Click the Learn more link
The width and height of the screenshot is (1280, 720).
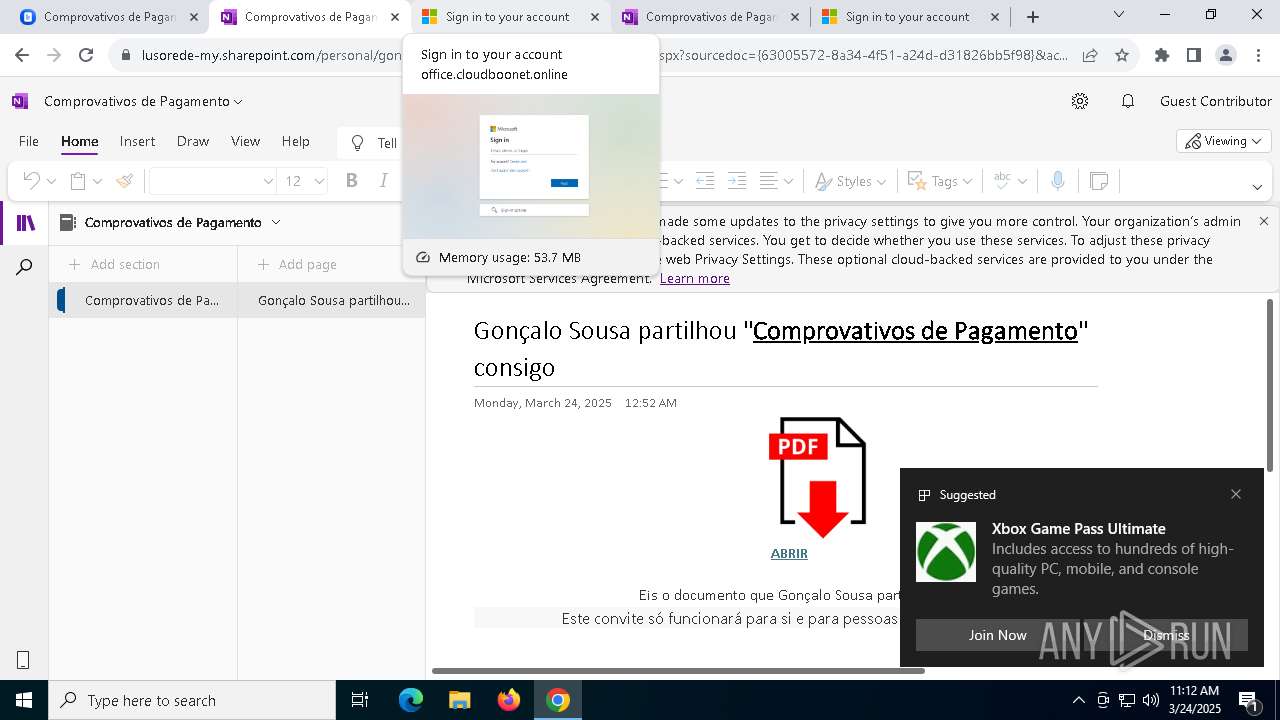(695, 278)
